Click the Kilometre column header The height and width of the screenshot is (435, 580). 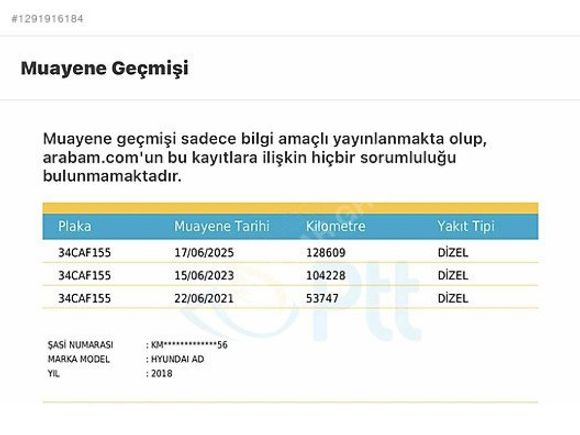coord(336,226)
